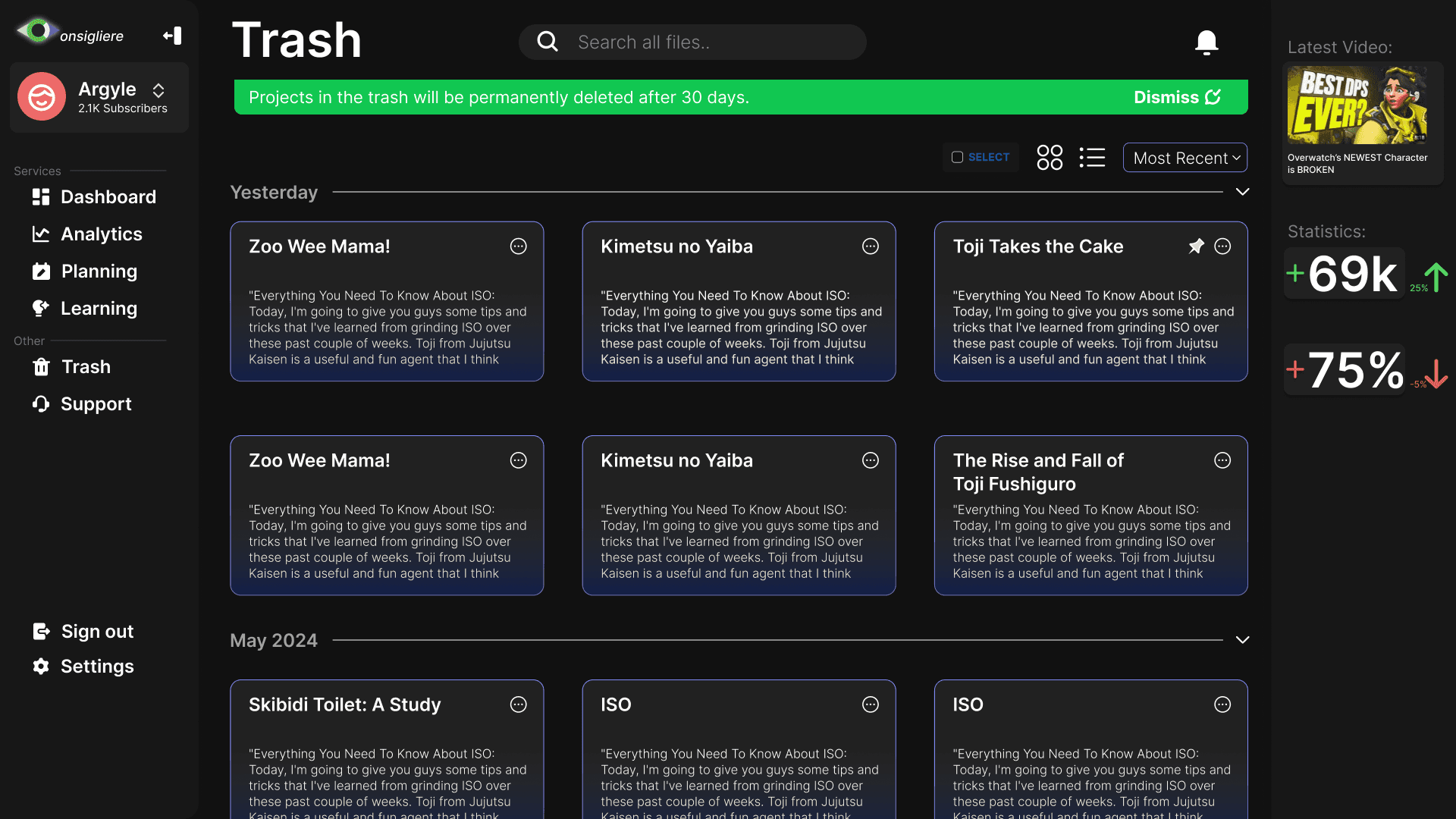Open Planning from the sidebar
The height and width of the screenshot is (819, 1456).
pos(99,271)
